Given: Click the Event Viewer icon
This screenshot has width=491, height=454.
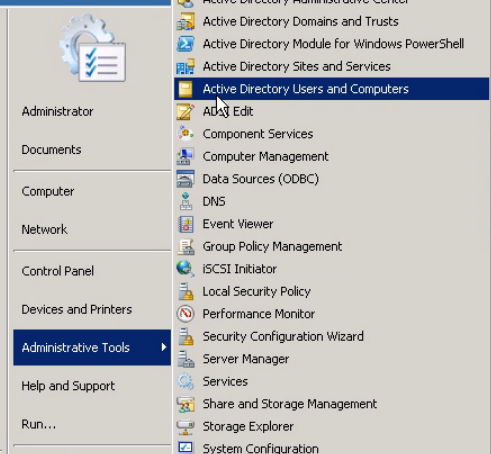Looking at the screenshot, I should 186,224.
